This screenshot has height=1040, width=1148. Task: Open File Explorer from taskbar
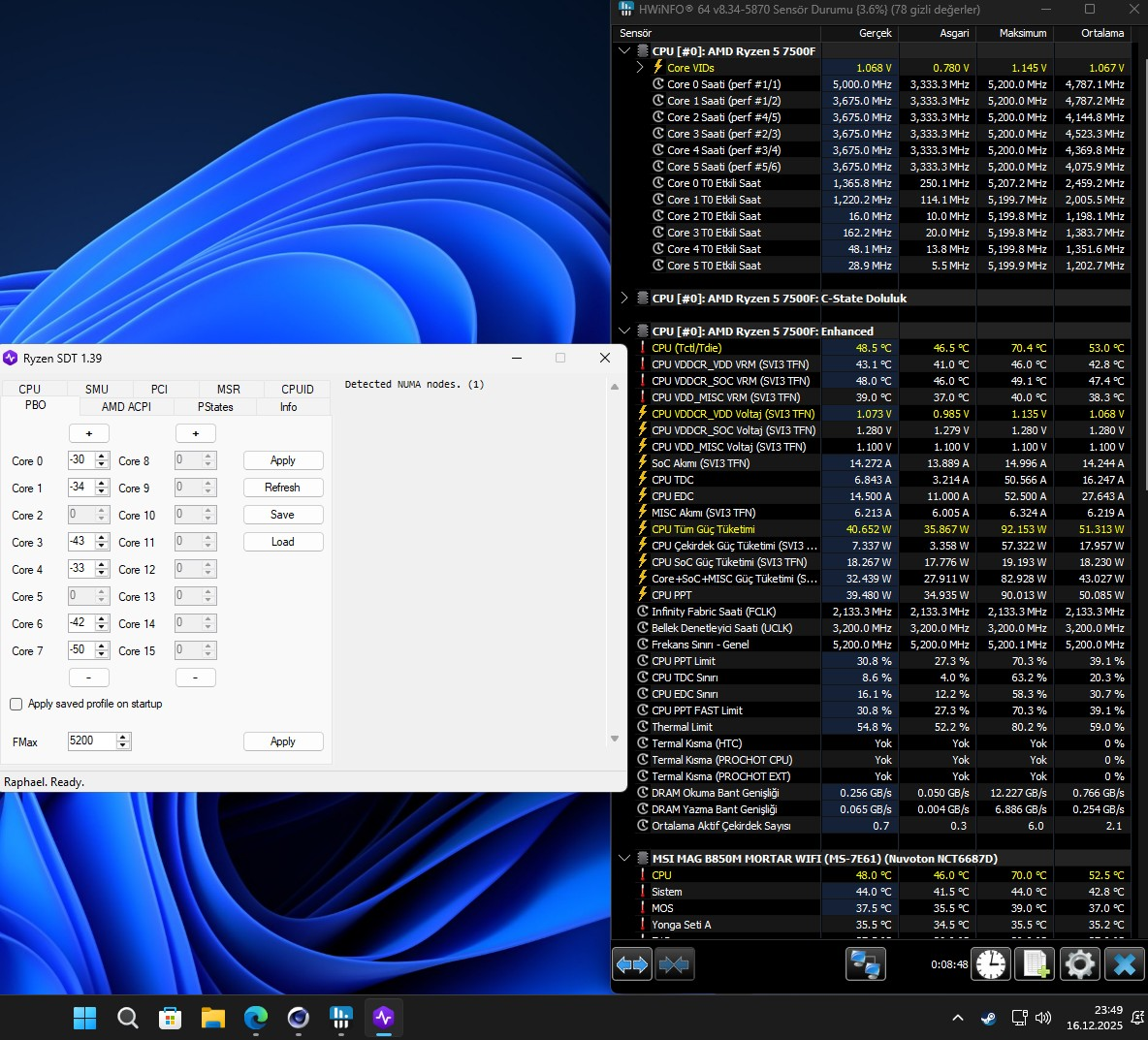(213, 1018)
